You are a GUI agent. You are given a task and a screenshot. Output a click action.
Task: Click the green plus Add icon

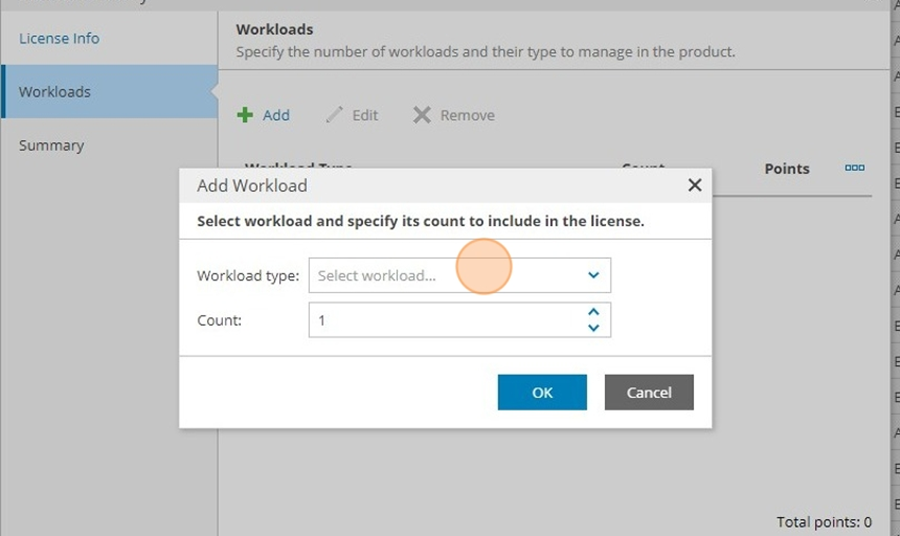(245, 115)
